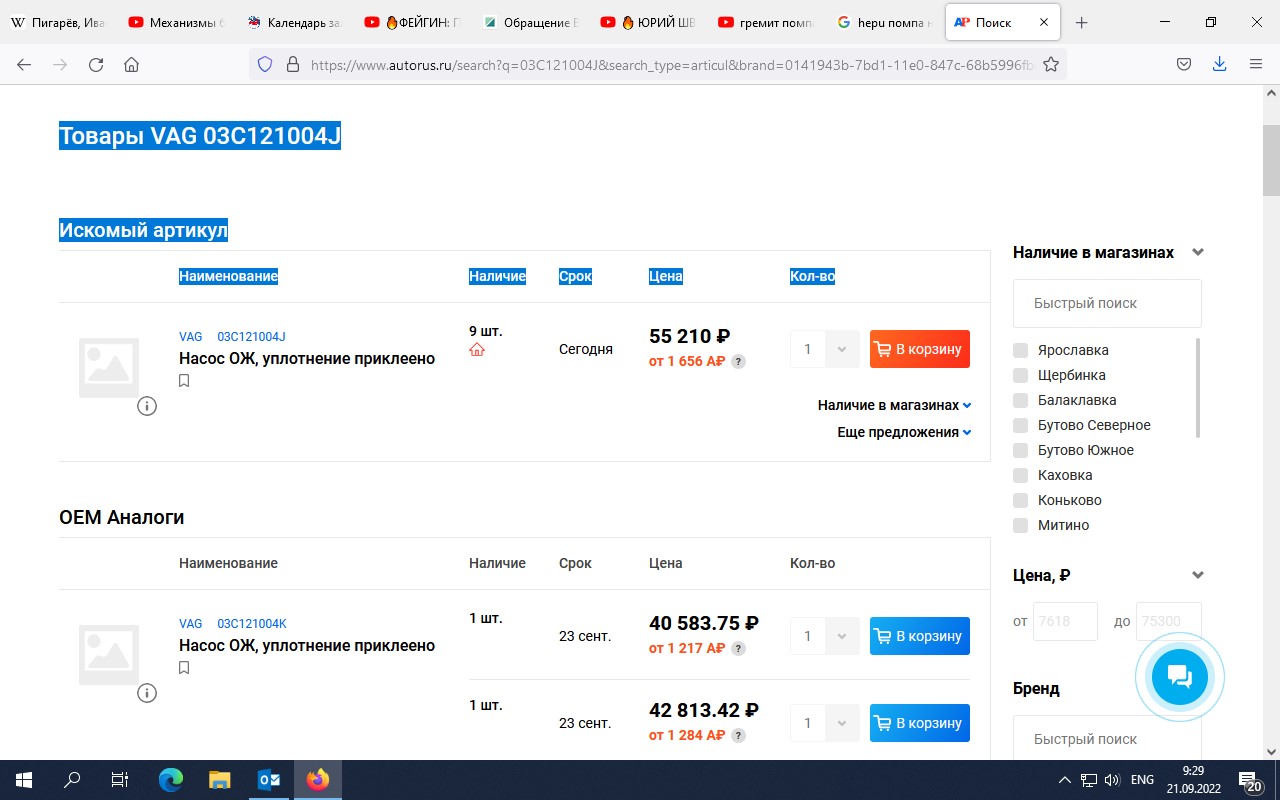The height and width of the screenshot is (800, 1280).
Task: Open Windows taskbar search
Action: pos(72,780)
